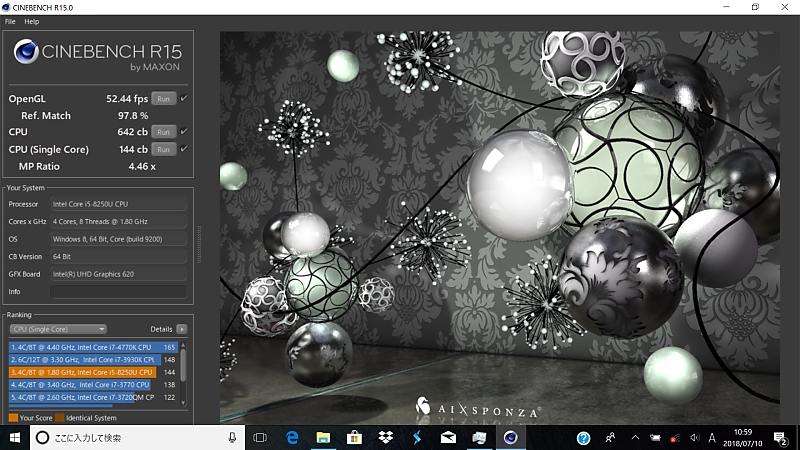Viewport: 800px width, 450px height.
Task: Click the ranking list vertical scrollbar thumb
Action: pos(183,365)
